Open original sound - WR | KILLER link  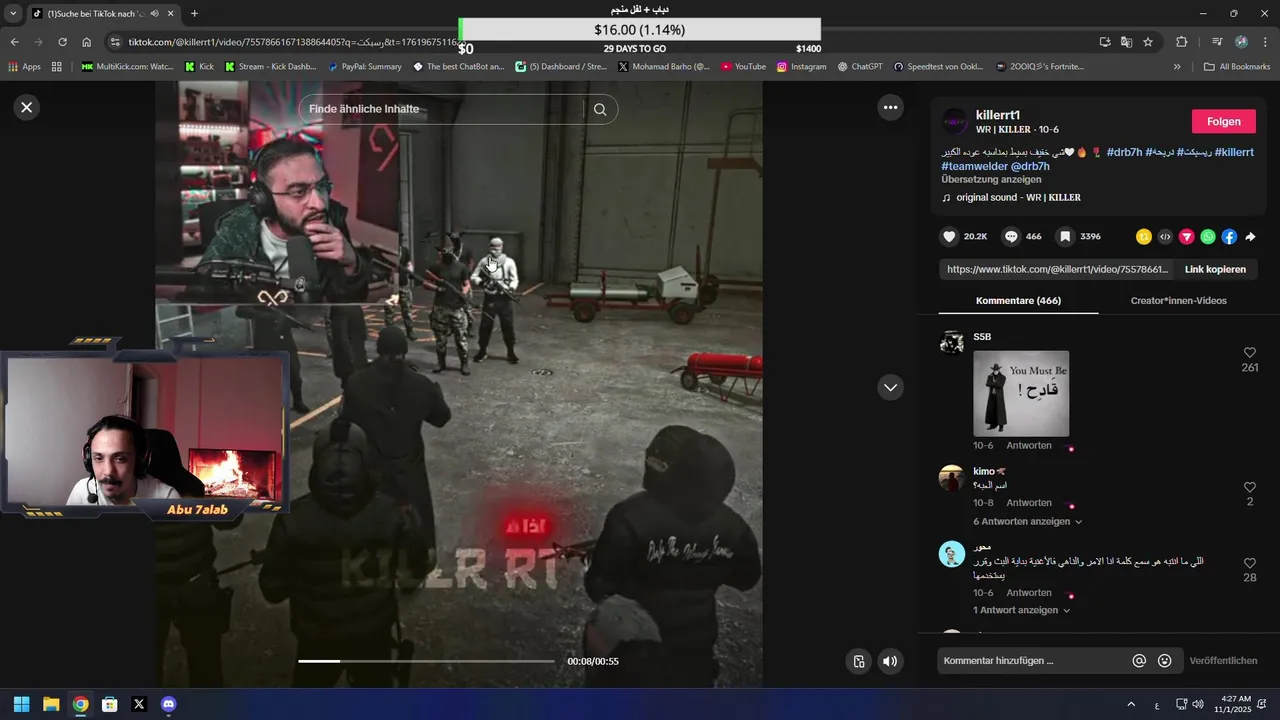(x=1018, y=197)
